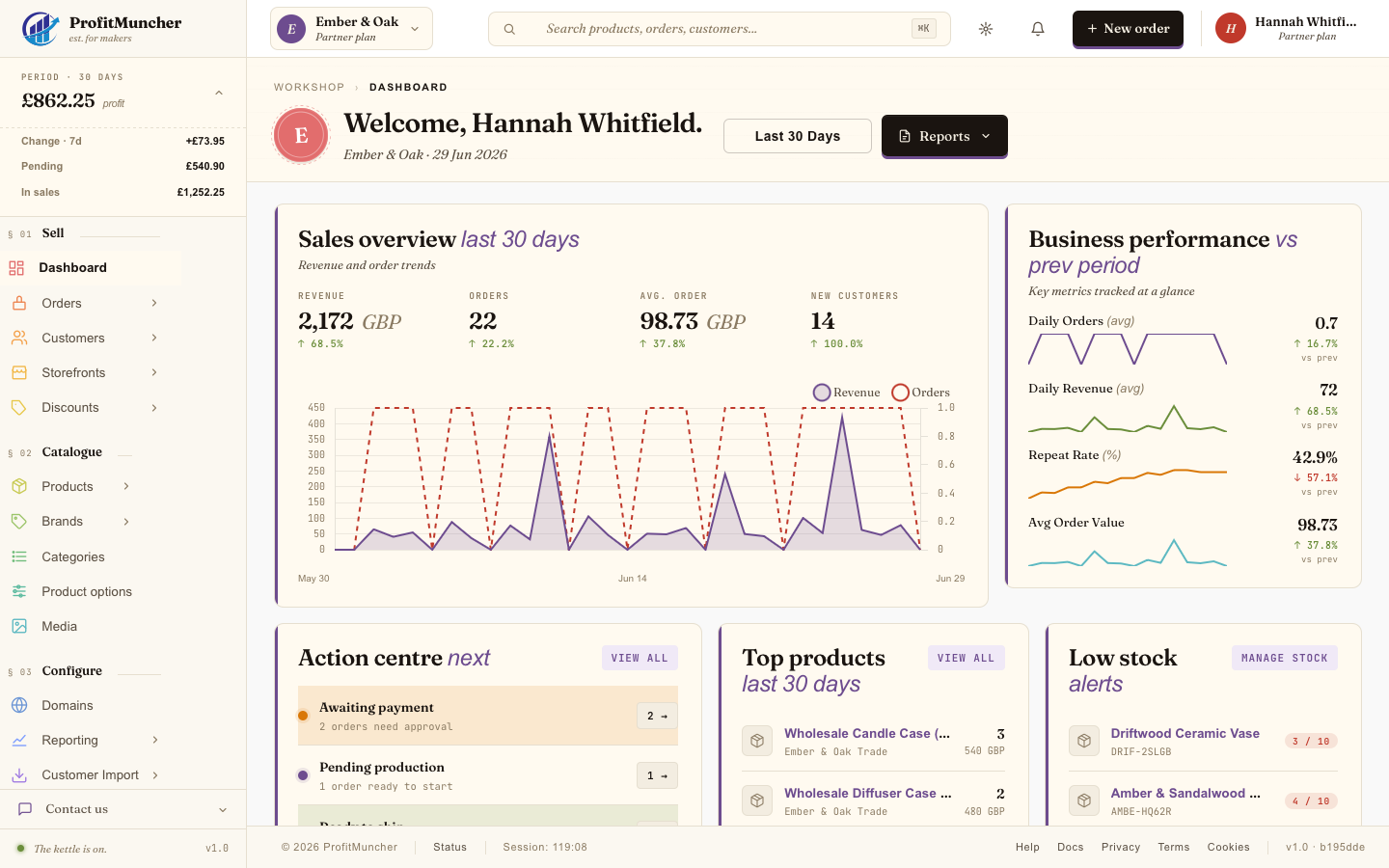Click the Wholesale Diffuser Case product icon
Viewport: 1389px width, 868px height.
(757, 800)
